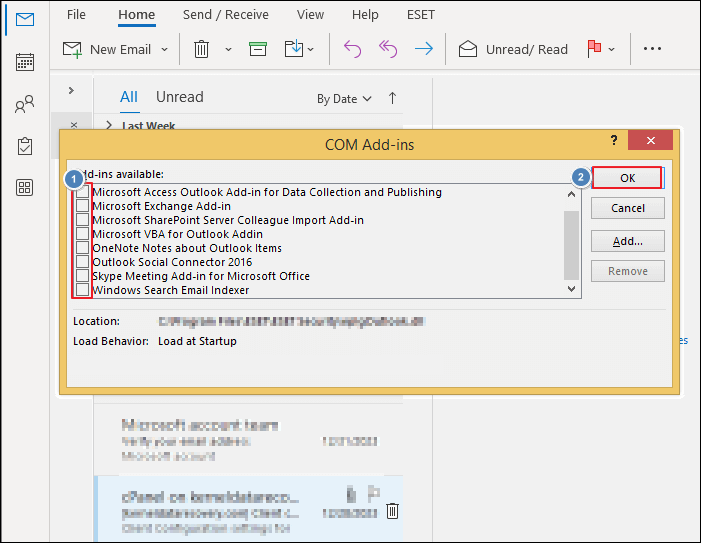Screen dimensions: 701x543
Task: Select 'Outlook Social Connector 2016' entry text
Action: (172, 262)
